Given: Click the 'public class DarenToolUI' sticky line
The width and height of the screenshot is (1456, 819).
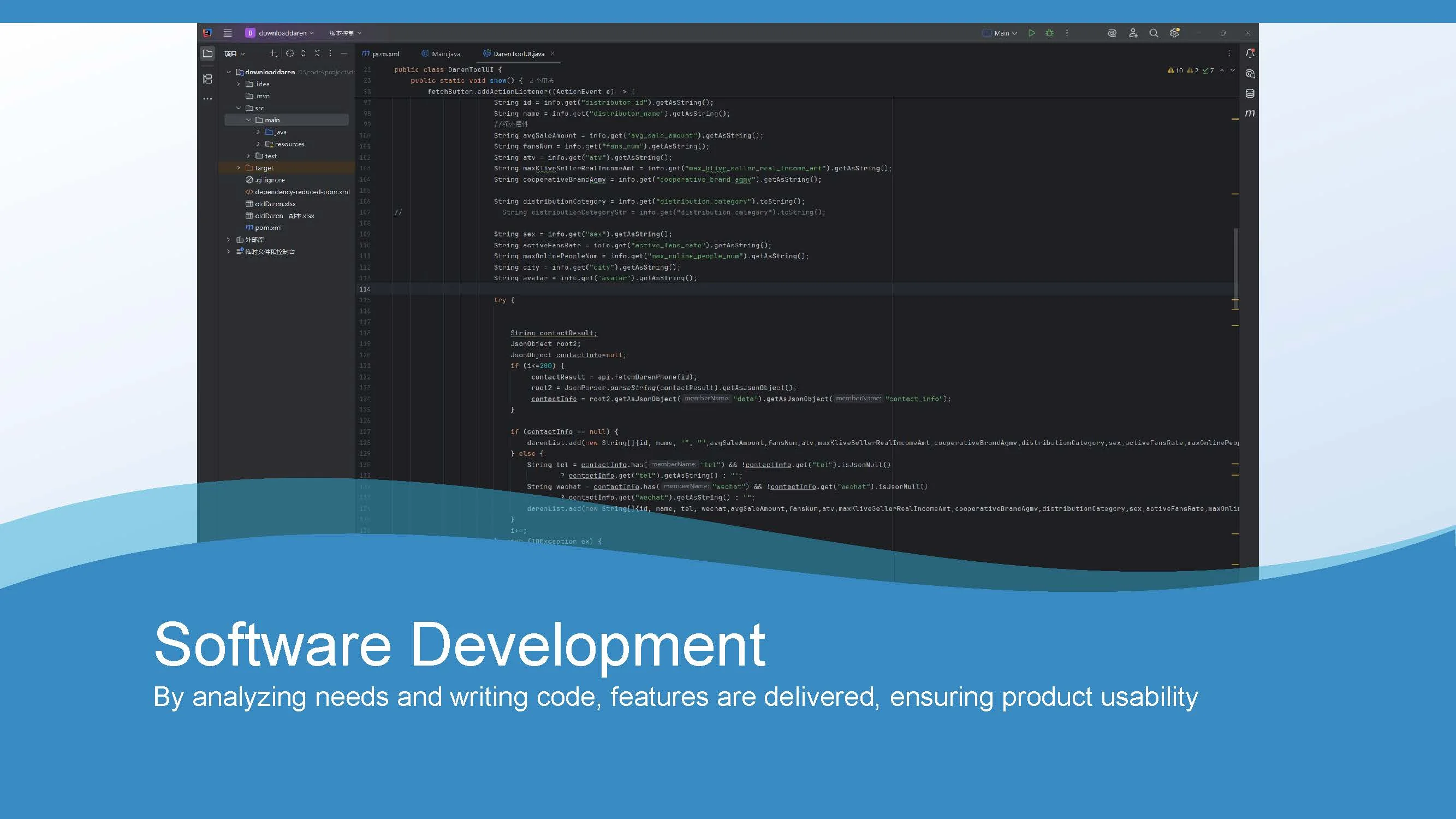Looking at the screenshot, I should tap(448, 69).
